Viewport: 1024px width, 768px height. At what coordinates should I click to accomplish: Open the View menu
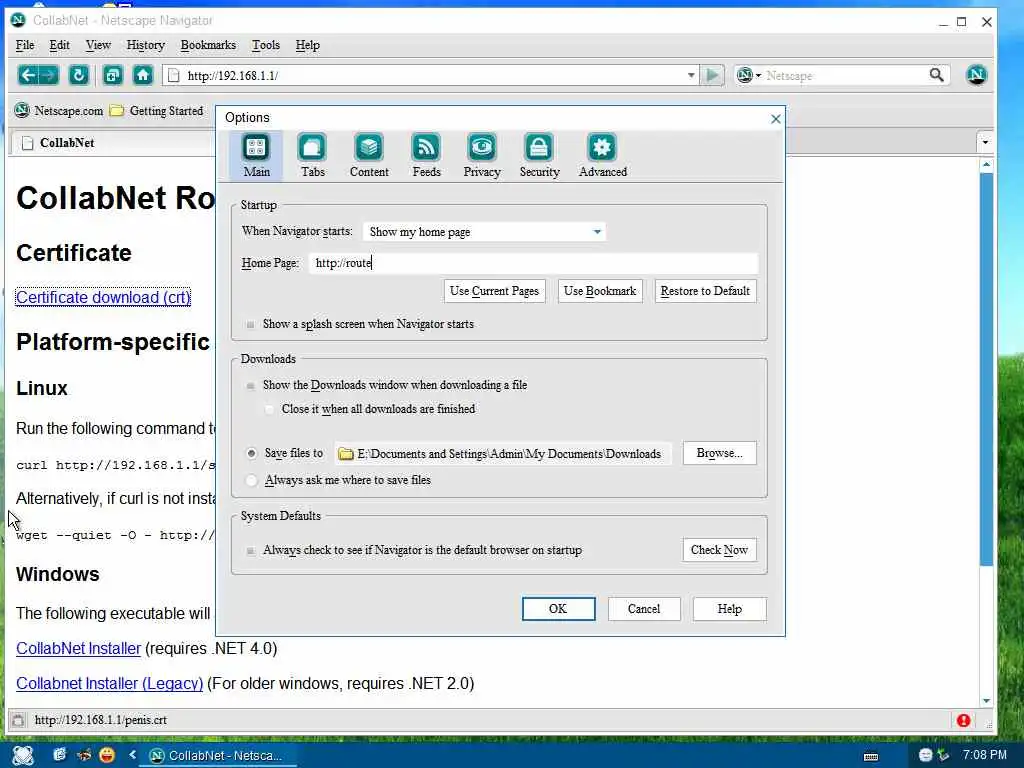point(98,45)
